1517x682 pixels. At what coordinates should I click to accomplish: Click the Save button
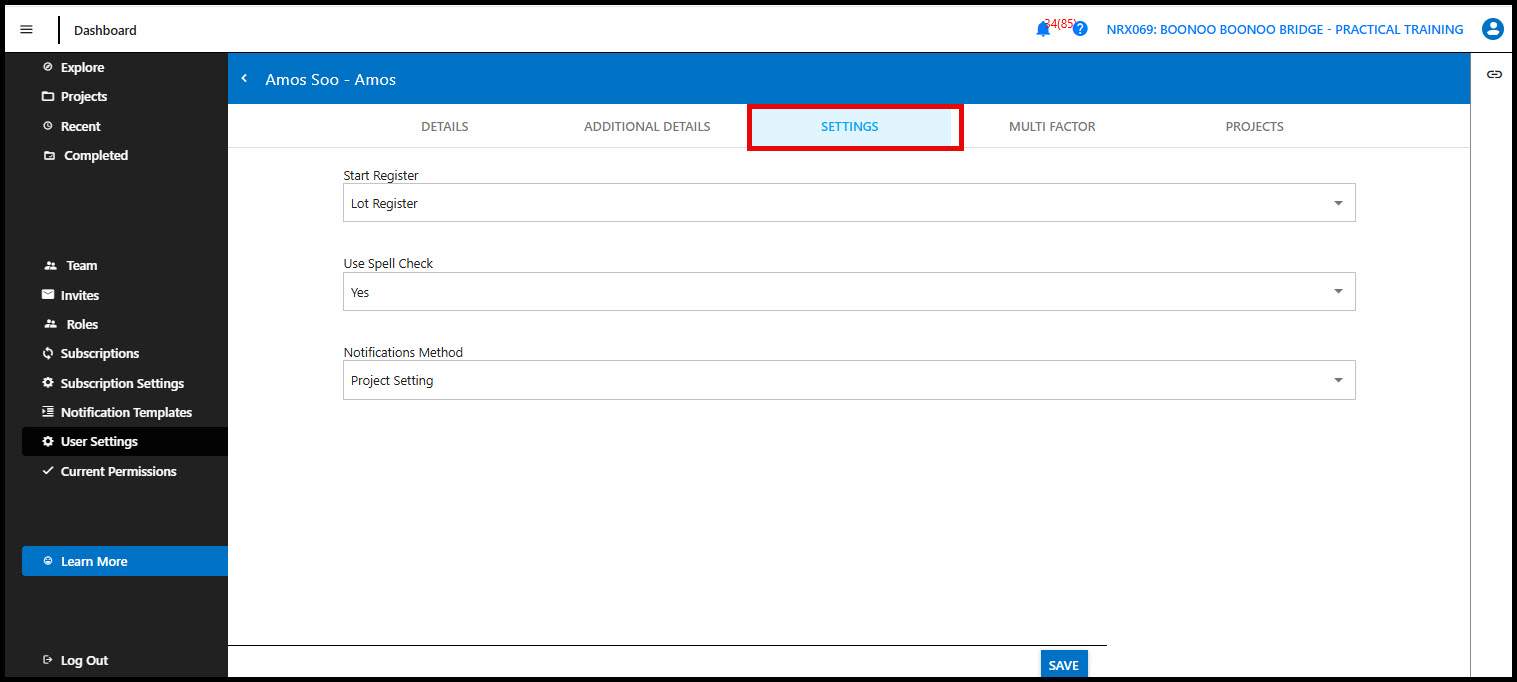[x=1063, y=665]
